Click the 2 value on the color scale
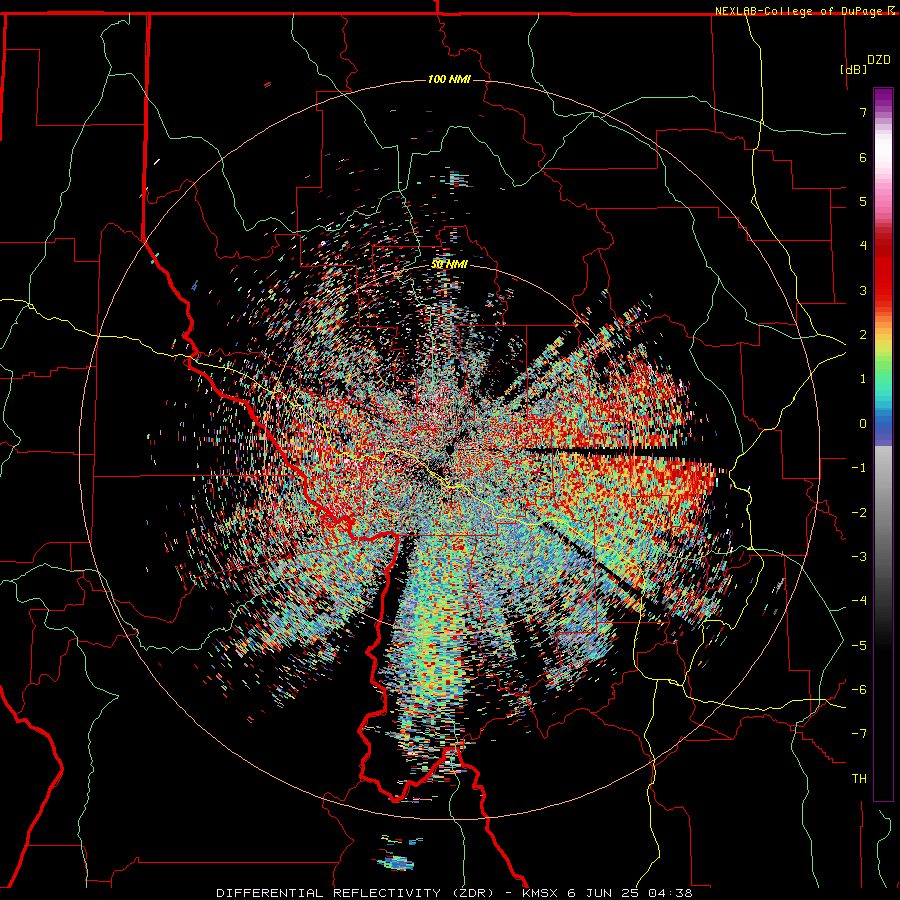The image size is (900, 900). pos(863,335)
